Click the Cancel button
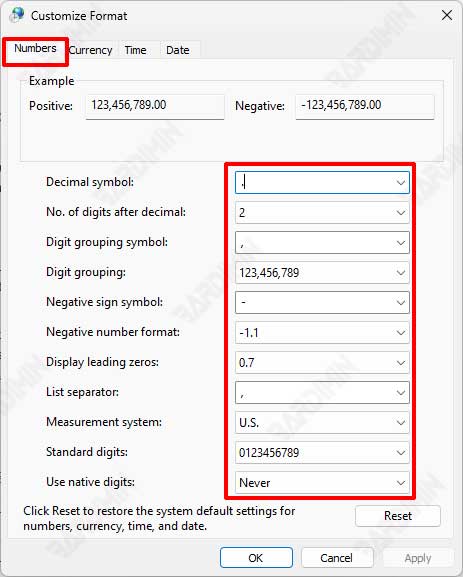This screenshot has width=463, height=577. pyautogui.click(x=337, y=558)
